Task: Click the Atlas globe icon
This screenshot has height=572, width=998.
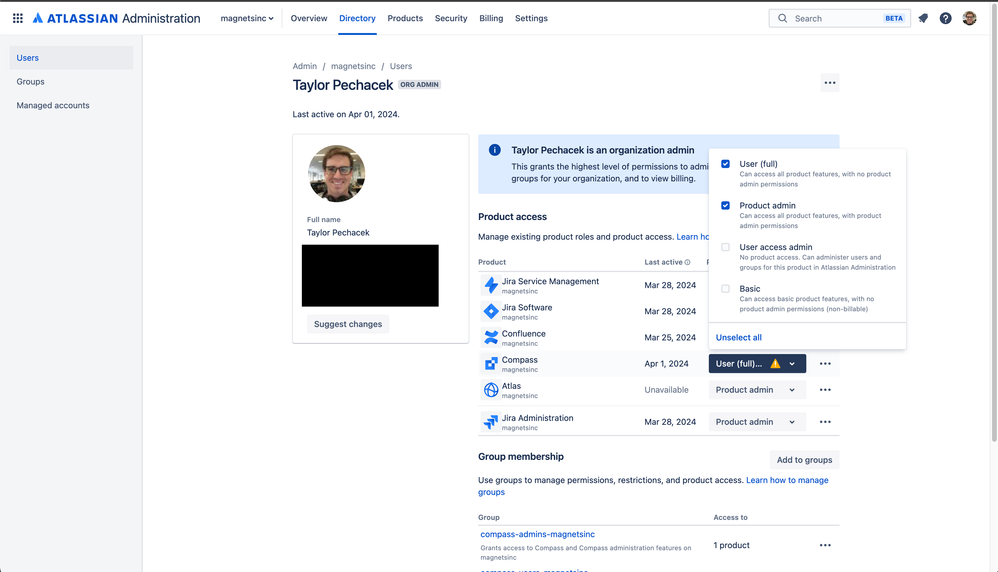Action: pos(491,389)
